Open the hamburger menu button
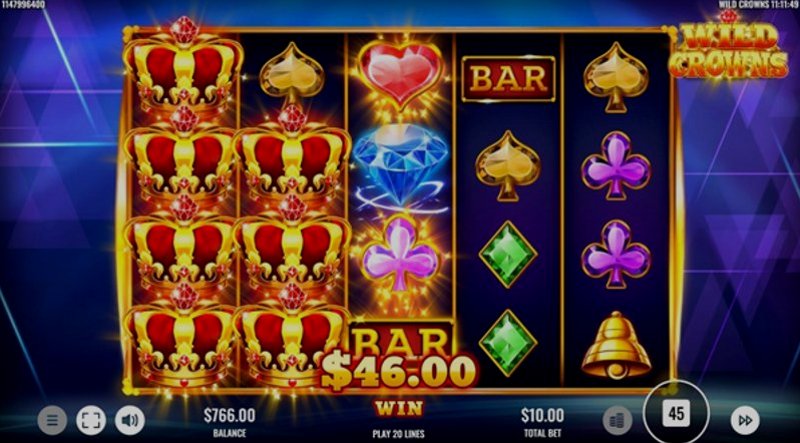800x443 pixels. (x=52, y=421)
